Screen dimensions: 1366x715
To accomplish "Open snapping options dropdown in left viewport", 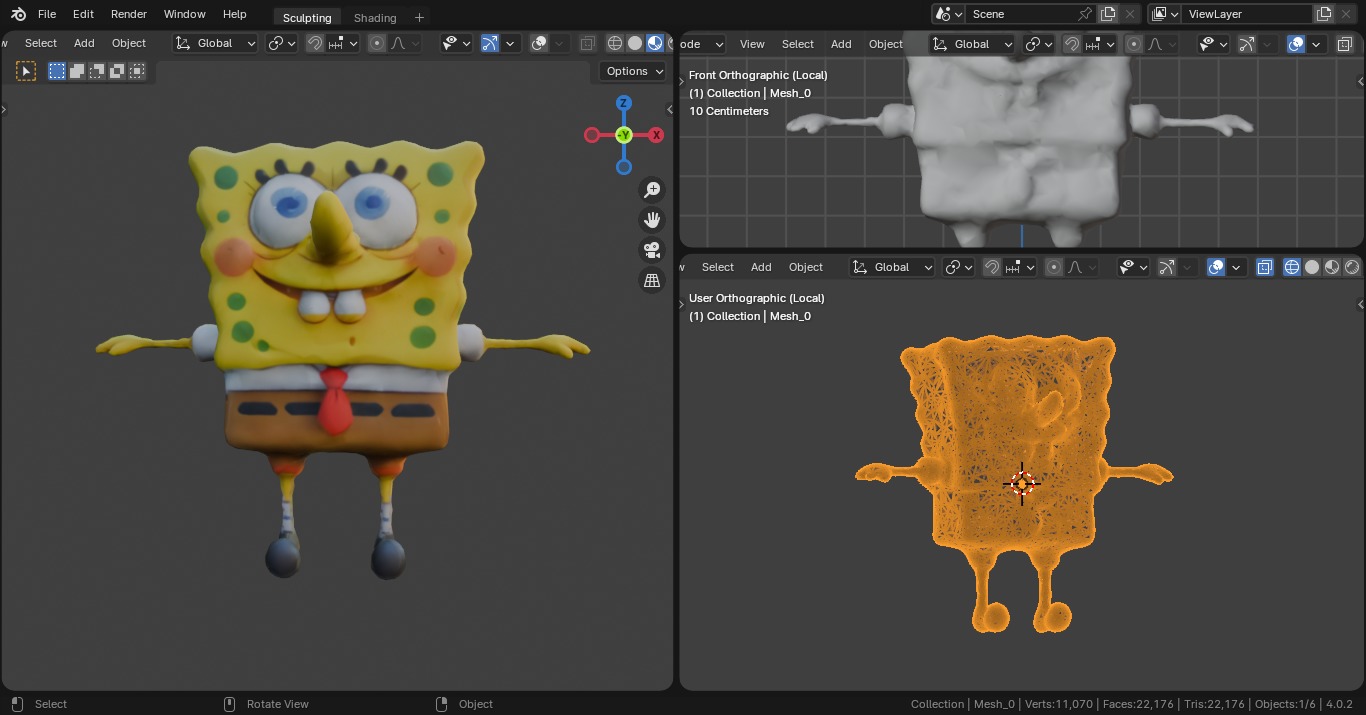I will click(x=342, y=43).
